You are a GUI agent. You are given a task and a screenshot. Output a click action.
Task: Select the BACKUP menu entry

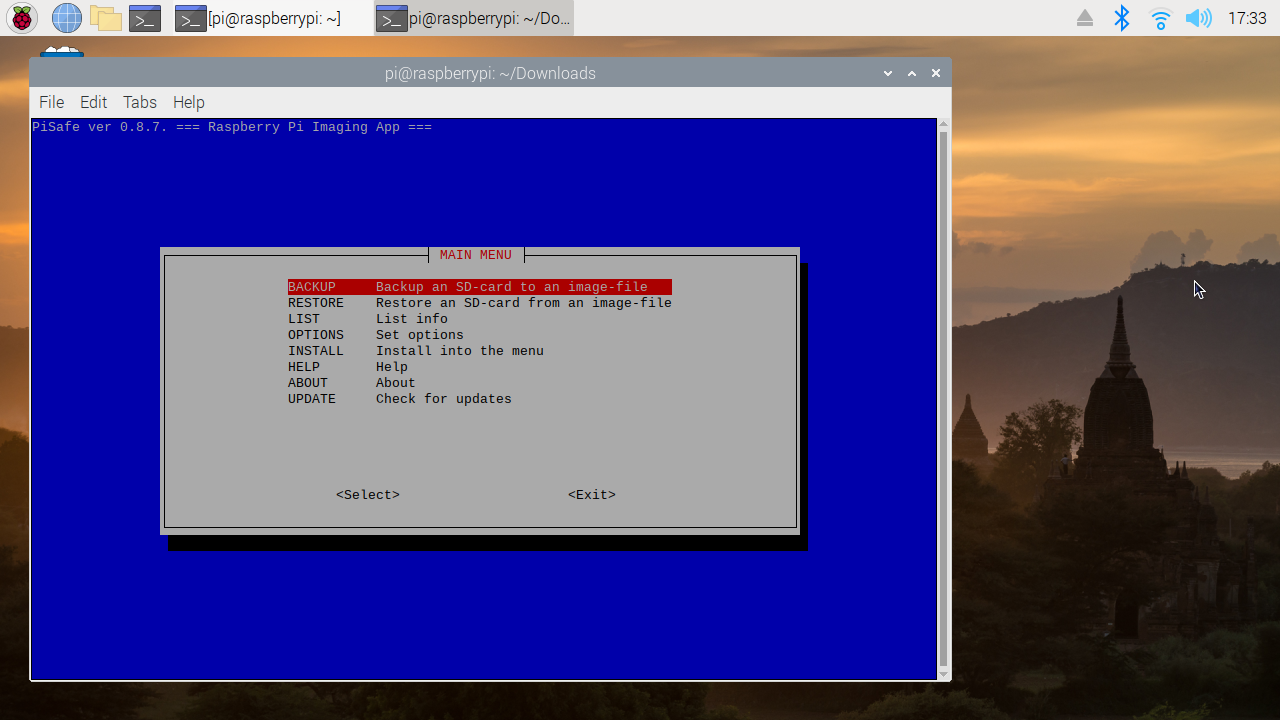pyautogui.click(x=479, y=287)
